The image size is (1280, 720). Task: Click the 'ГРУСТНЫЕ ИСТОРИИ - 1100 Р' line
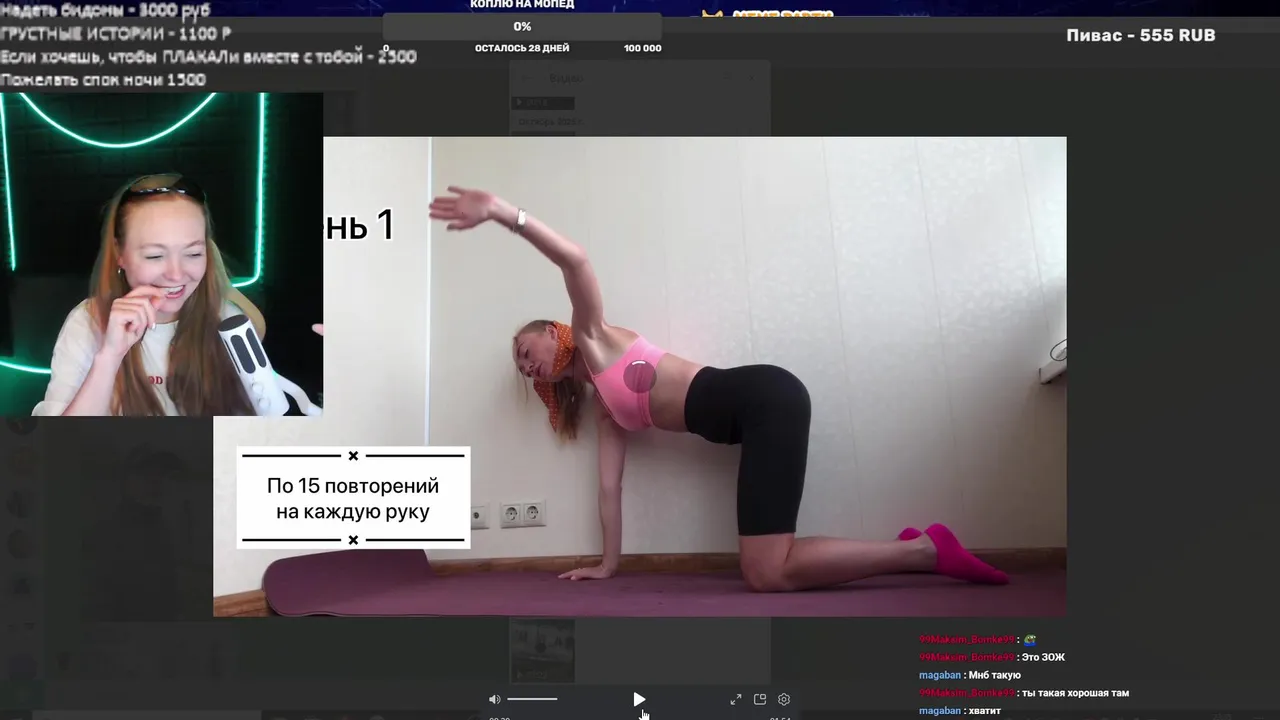(x=116, y=34)
